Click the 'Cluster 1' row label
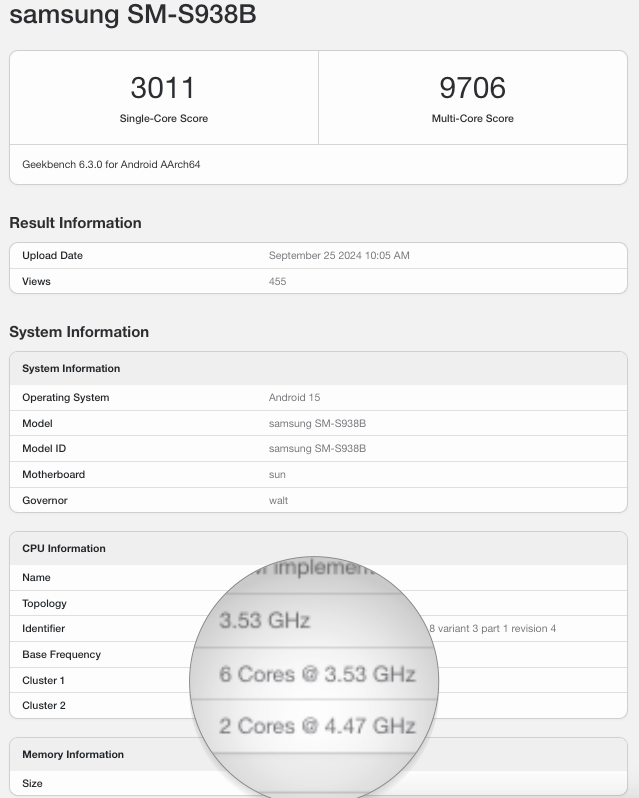Screen dimensions: 639x798 pos(43,680)
